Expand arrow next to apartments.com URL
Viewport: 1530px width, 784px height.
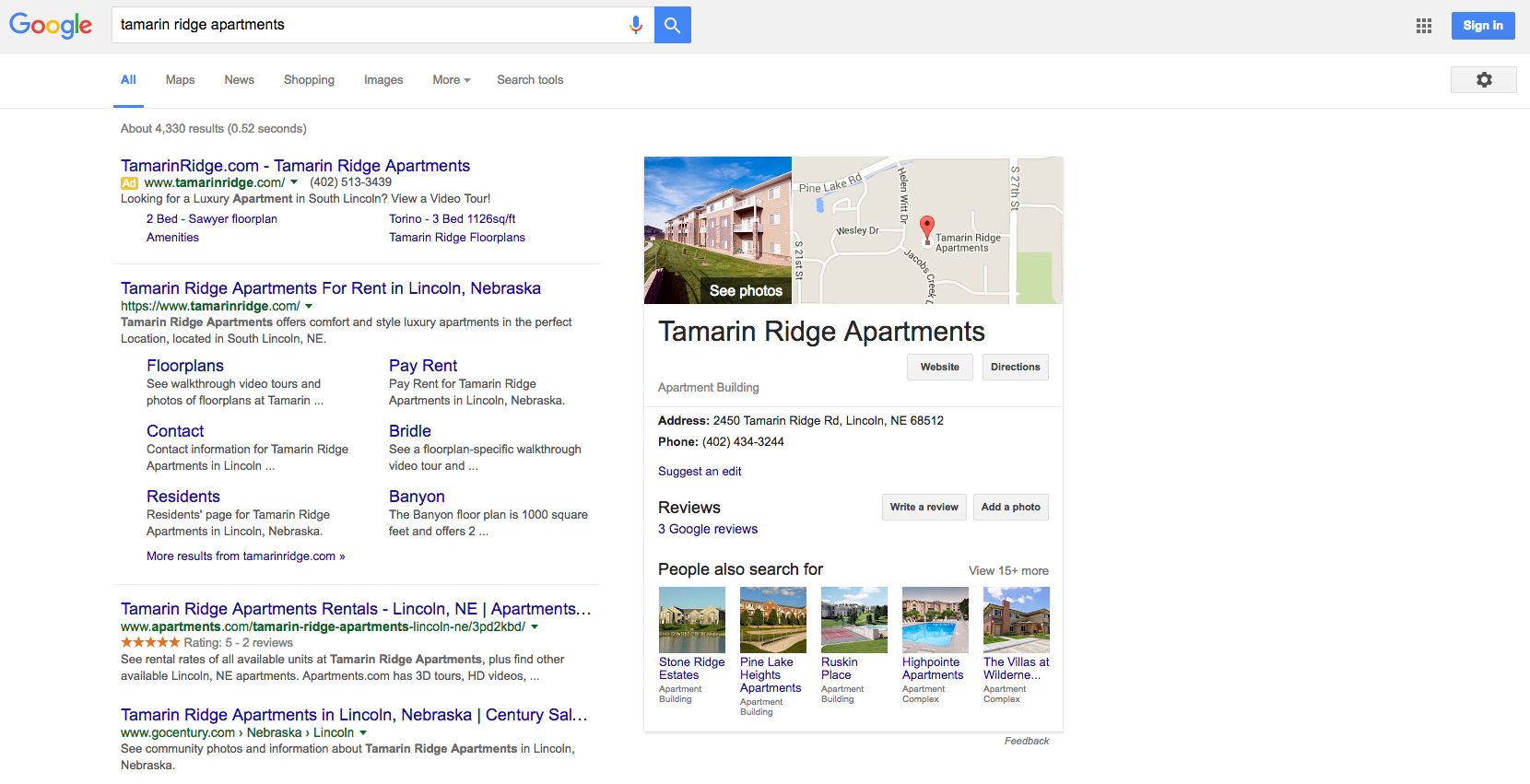point(535,626)
